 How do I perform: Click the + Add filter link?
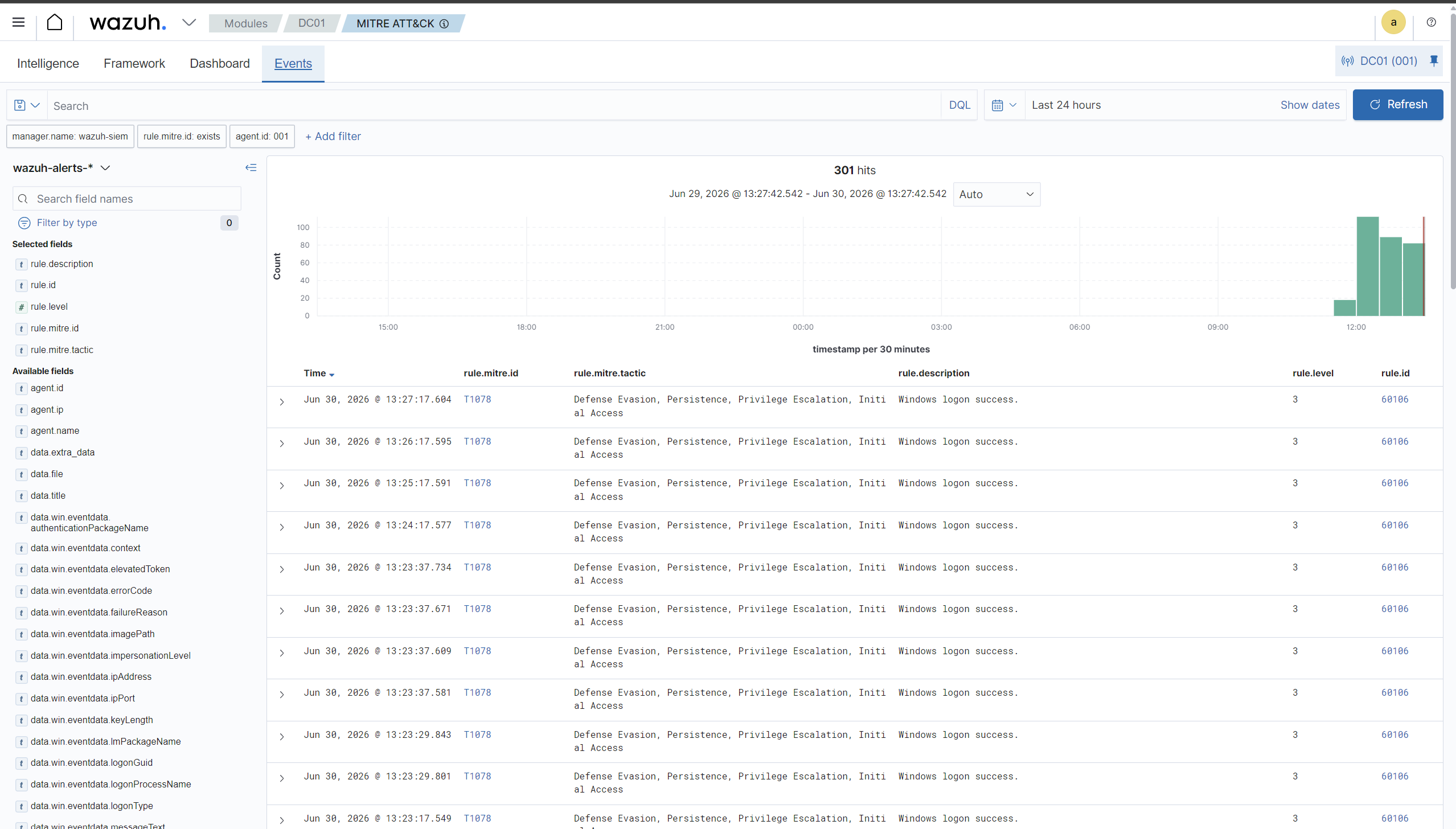pyautogui.click(x=333, y=137)
